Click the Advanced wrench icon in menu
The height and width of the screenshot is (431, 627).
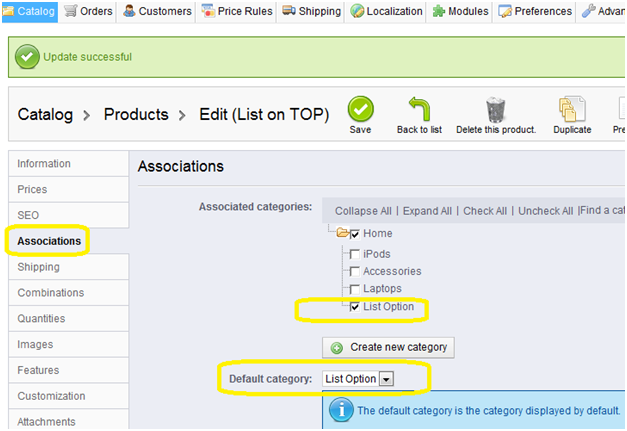click(588, 11)
